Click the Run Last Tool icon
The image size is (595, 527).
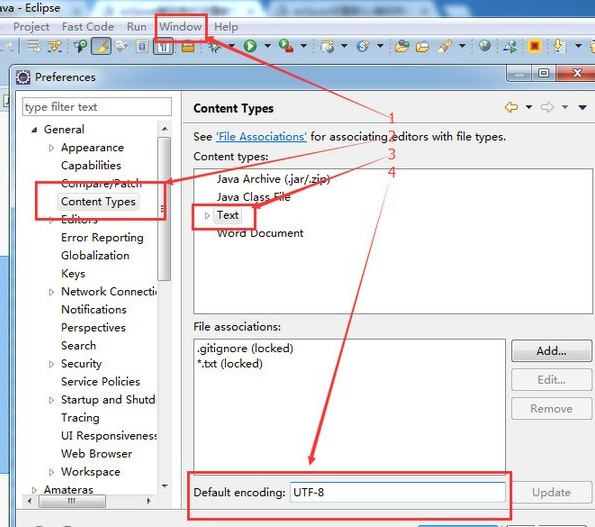[x=286, y=46]
